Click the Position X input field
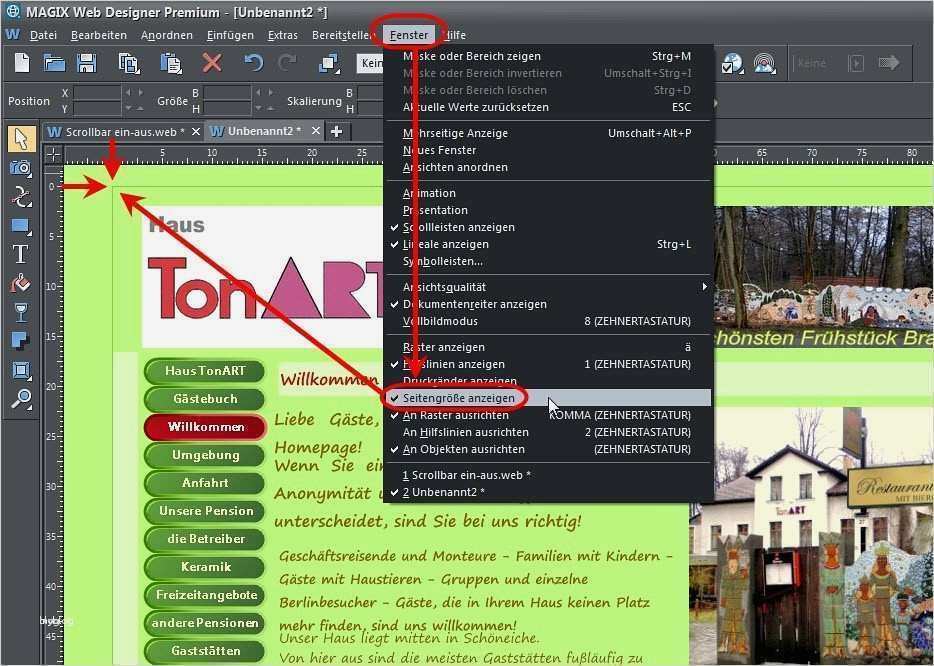Screen dimensions: 934x666 coord(96,93)
